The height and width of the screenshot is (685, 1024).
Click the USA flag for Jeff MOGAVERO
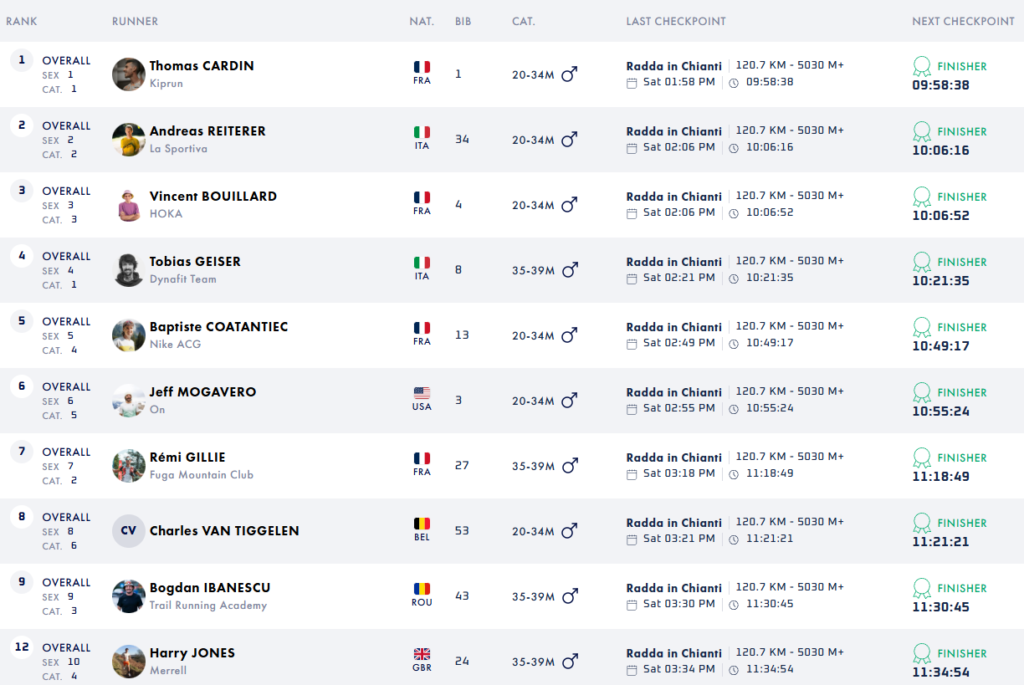(422, 393)
